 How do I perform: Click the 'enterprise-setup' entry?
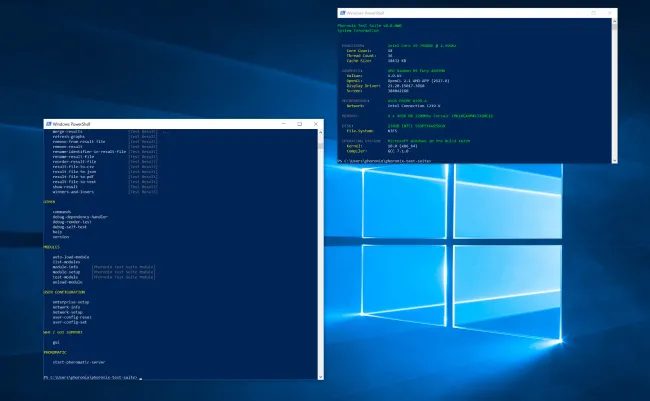pos(71,302)
